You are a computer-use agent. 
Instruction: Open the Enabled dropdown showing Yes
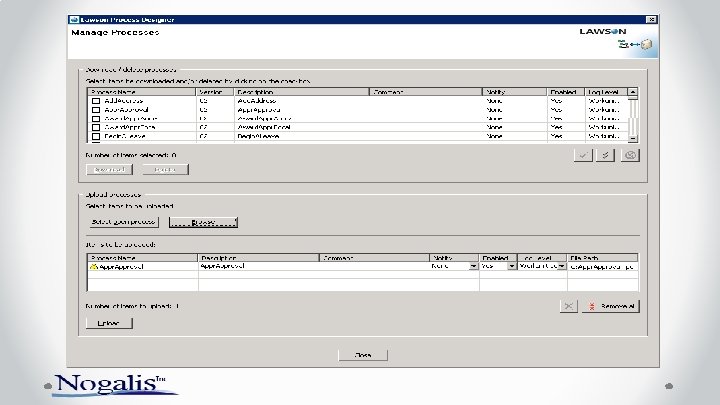[x=512, y=266]
